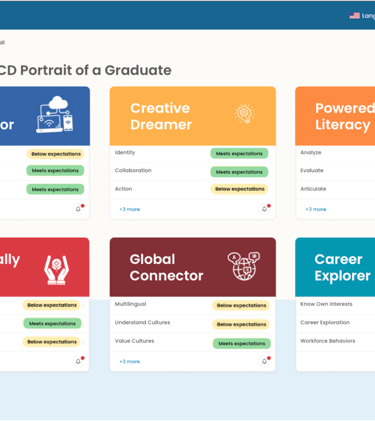Open the Career Explorer card header
The height and width of the screenshot is (421, 375).
pyautogui.click(x=335, y=267)
